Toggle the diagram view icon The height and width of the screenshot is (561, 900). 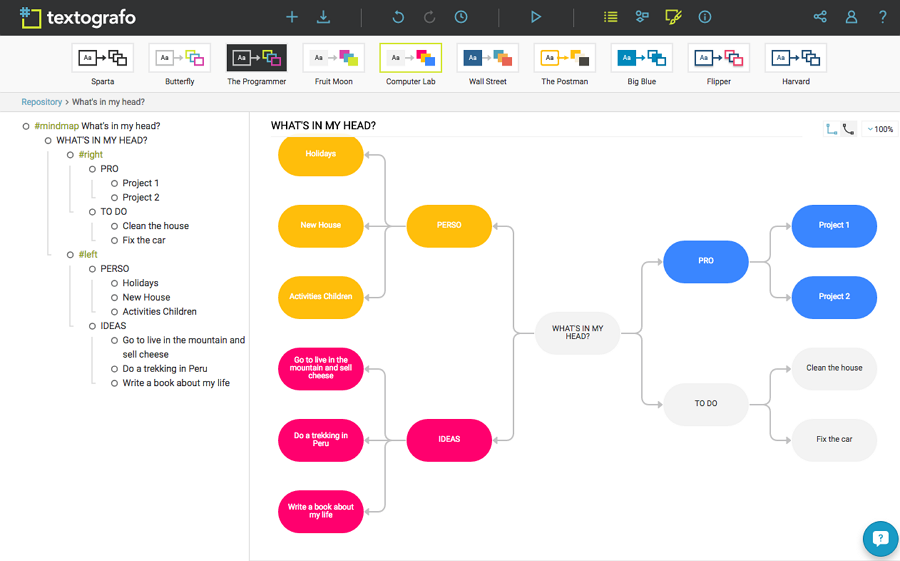(642, 17)
